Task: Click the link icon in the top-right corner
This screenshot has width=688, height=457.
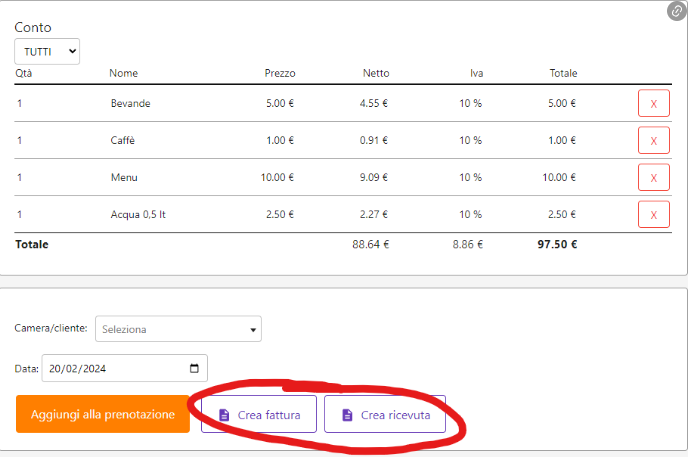Action: tap(676, 11)
